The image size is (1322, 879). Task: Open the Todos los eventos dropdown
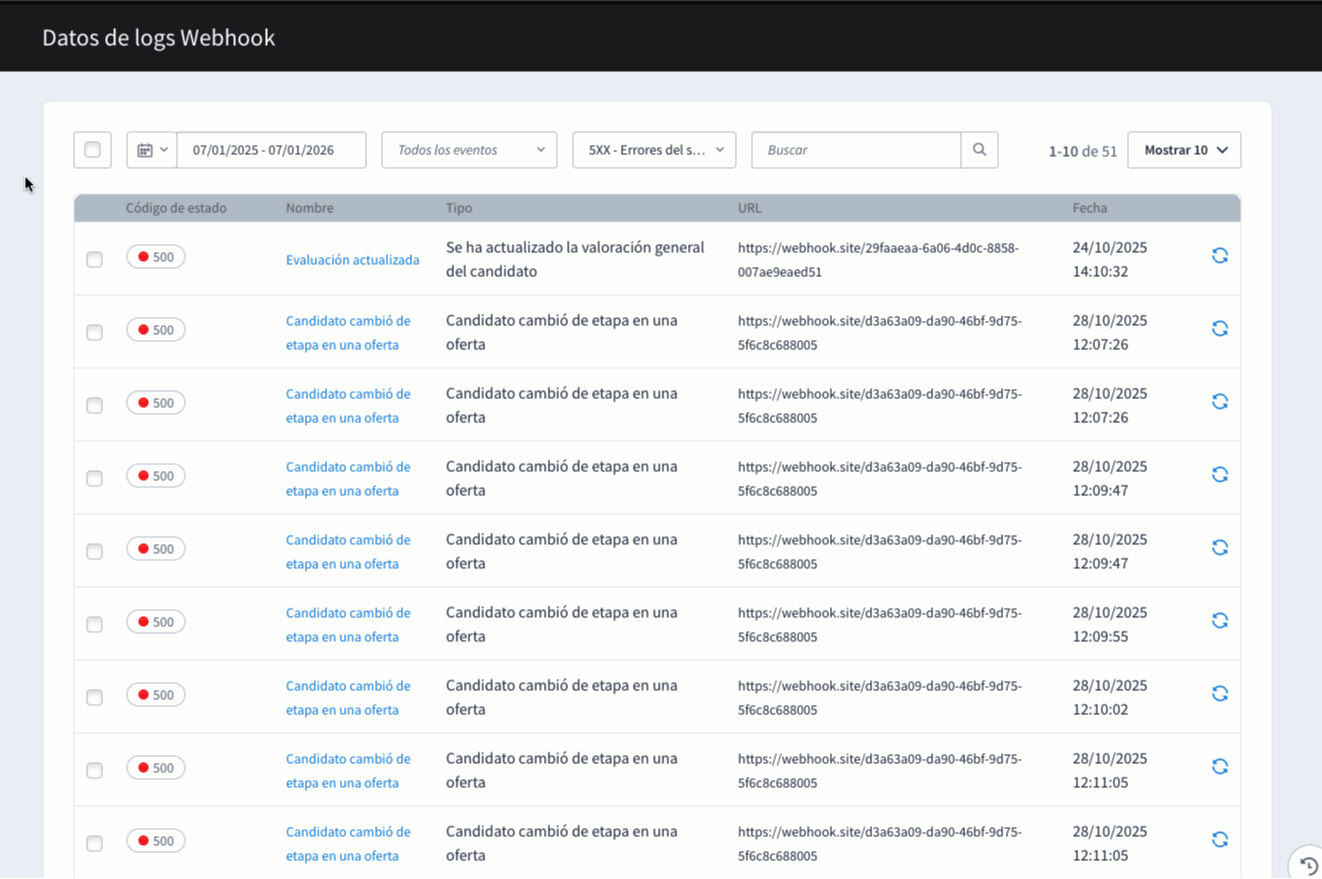(469, 149)
